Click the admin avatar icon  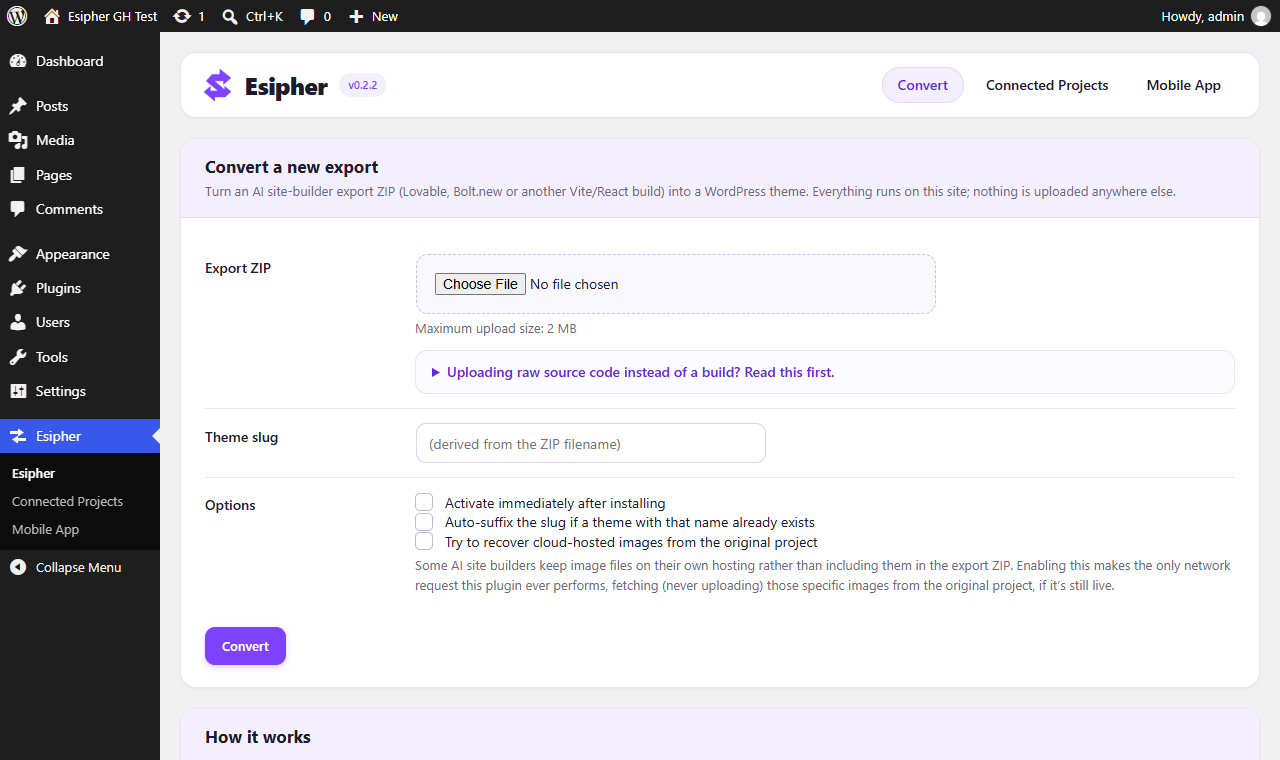(x=1260, y=16)
